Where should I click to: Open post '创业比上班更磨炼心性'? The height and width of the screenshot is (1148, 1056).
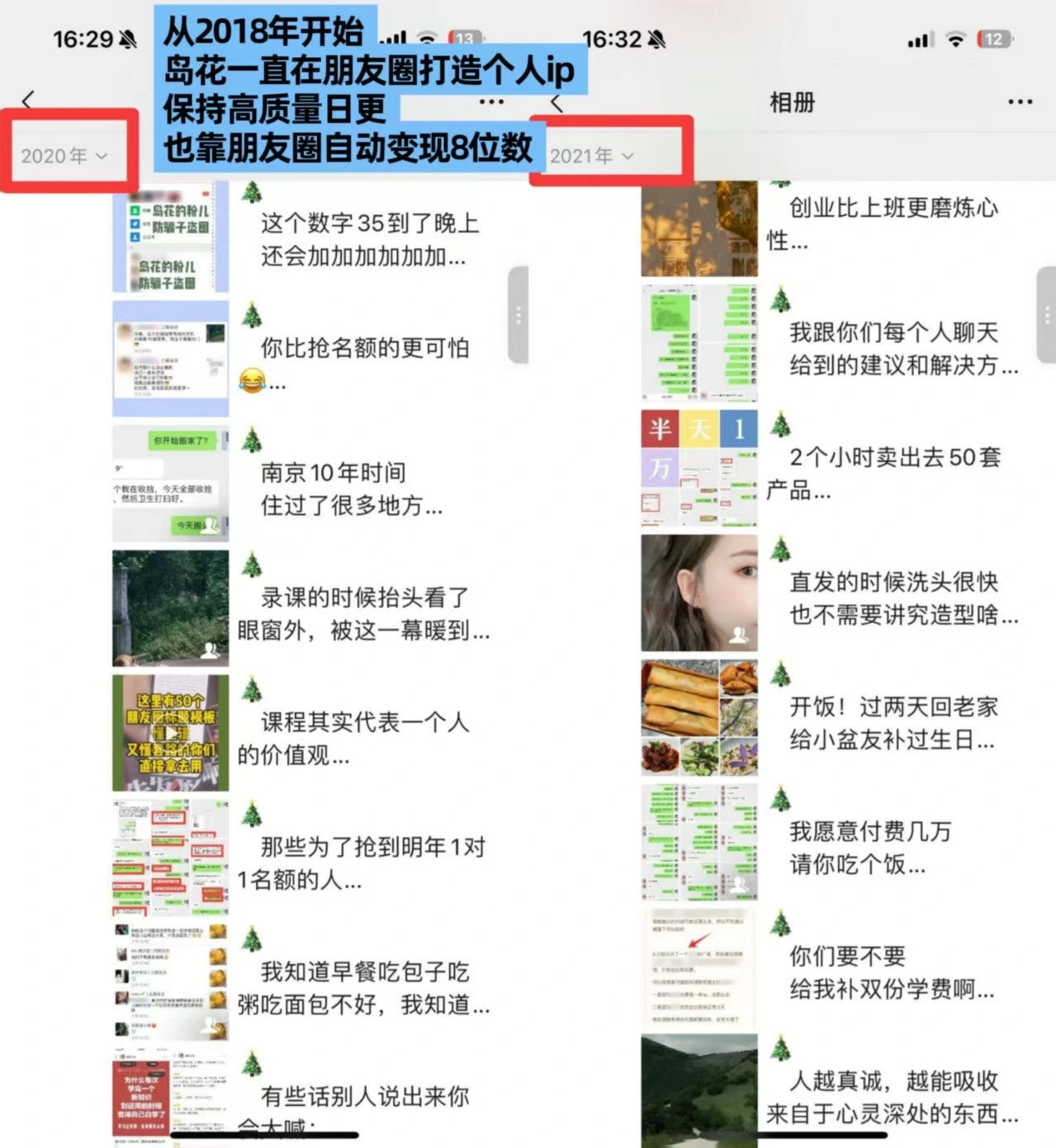tap(883, 224)
